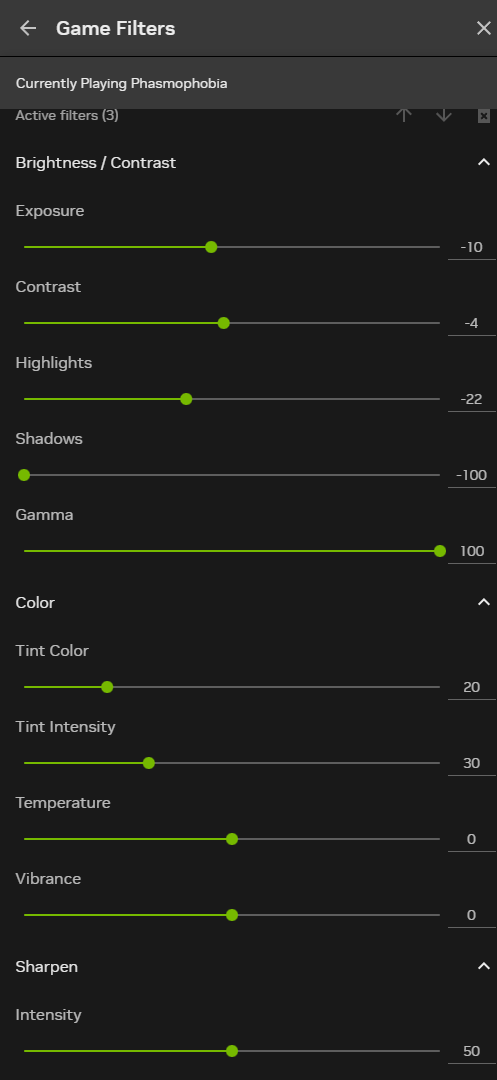Click the Gamma slider handle at maximum
The height and width of the screenshot is (1080, 497).
tap(440, 551)
